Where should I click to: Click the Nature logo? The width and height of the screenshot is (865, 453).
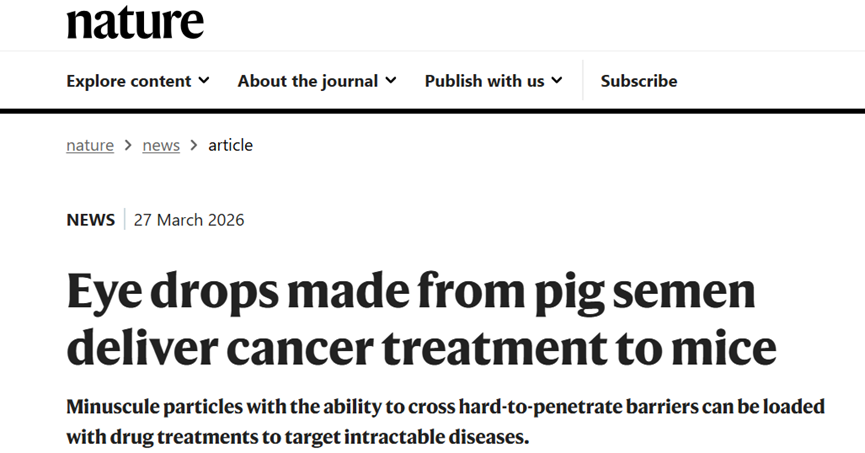[135, 21]
